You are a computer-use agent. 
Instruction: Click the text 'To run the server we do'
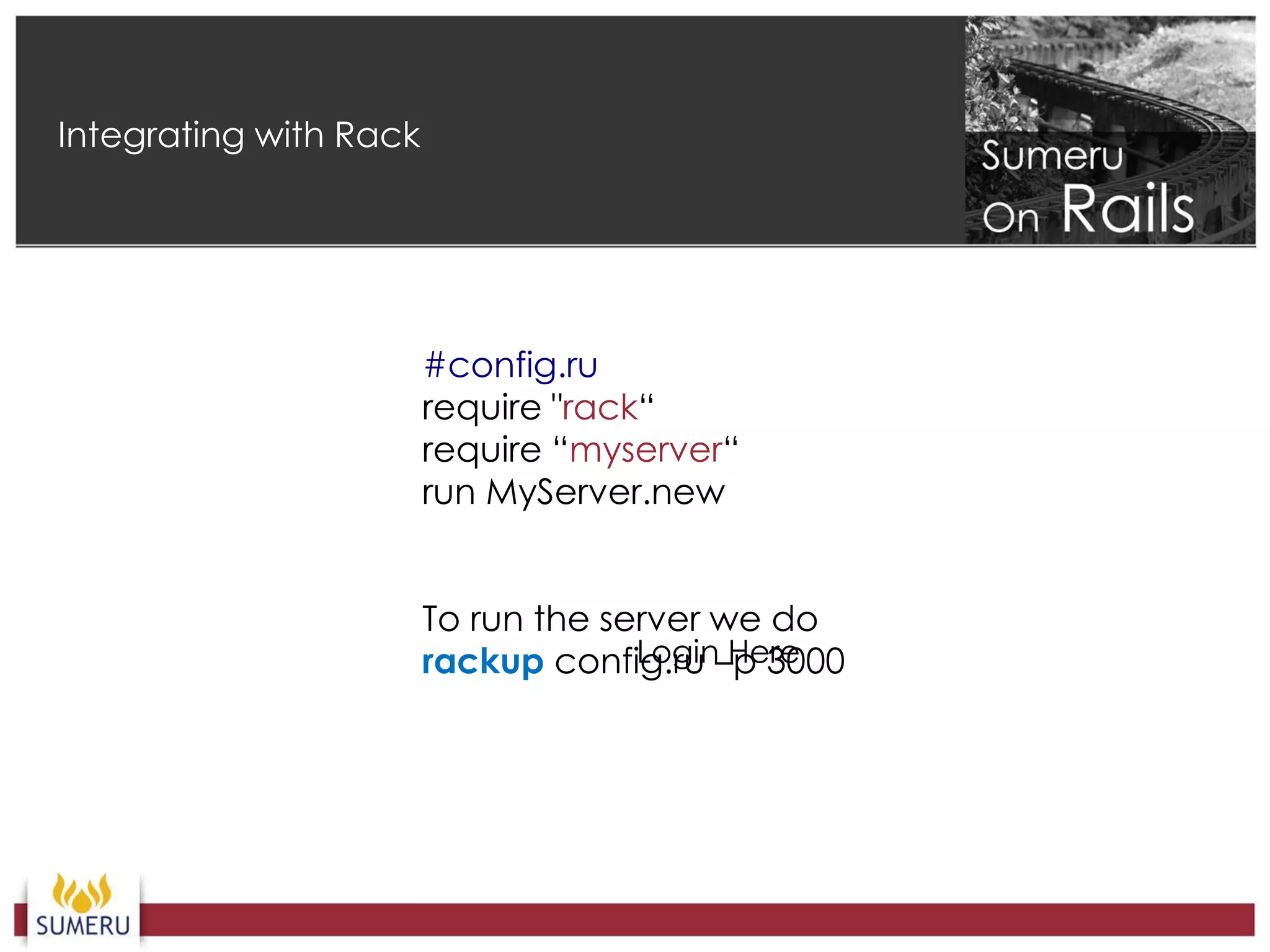[620, 619]
